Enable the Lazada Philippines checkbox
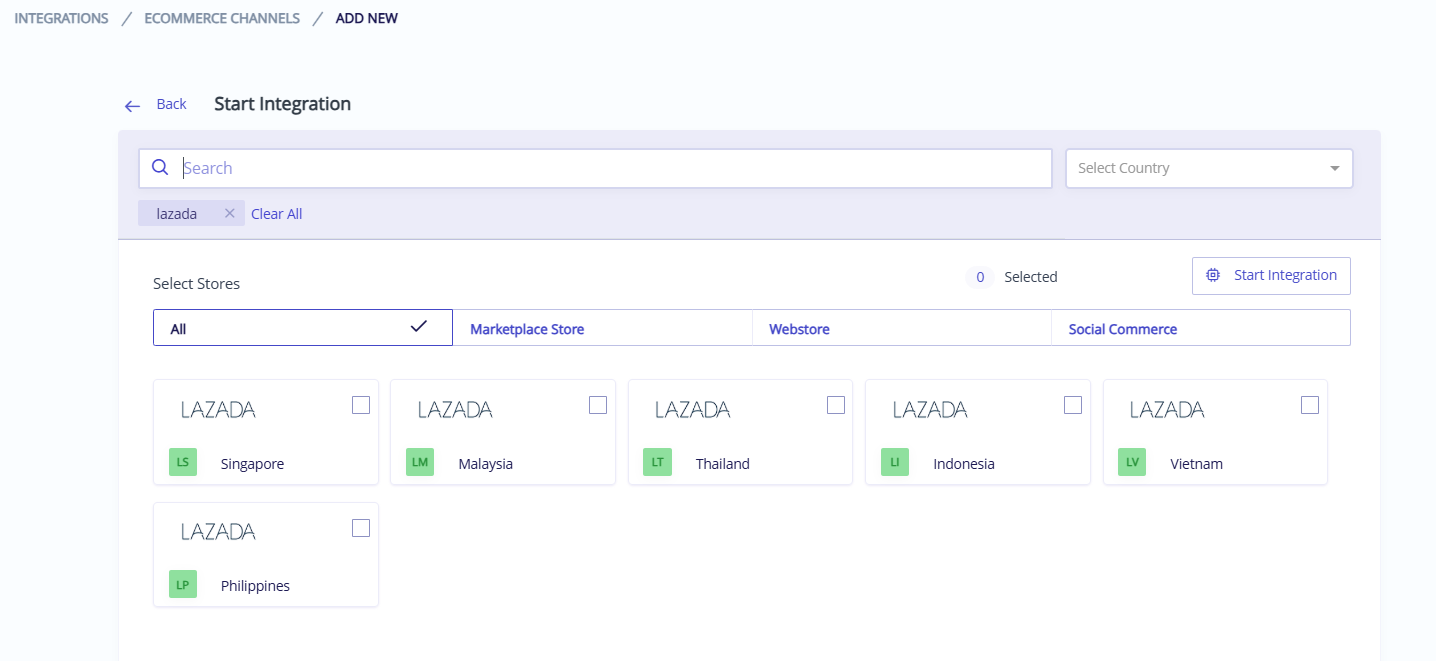Image resolution: width=1436 pixels, height=661 pixels. tap(360, 527)
